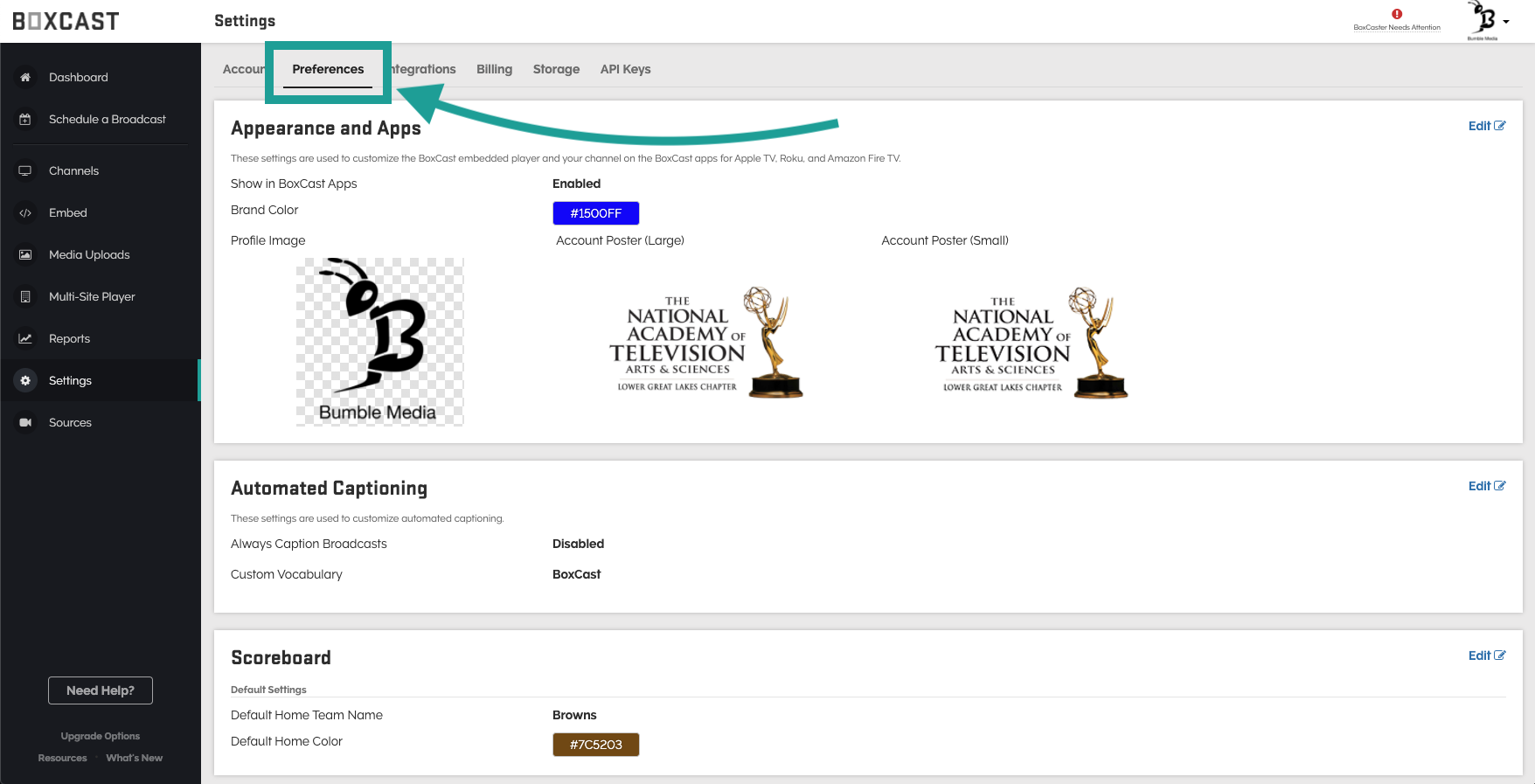Open the Upgrade Options link

point(101,736)
